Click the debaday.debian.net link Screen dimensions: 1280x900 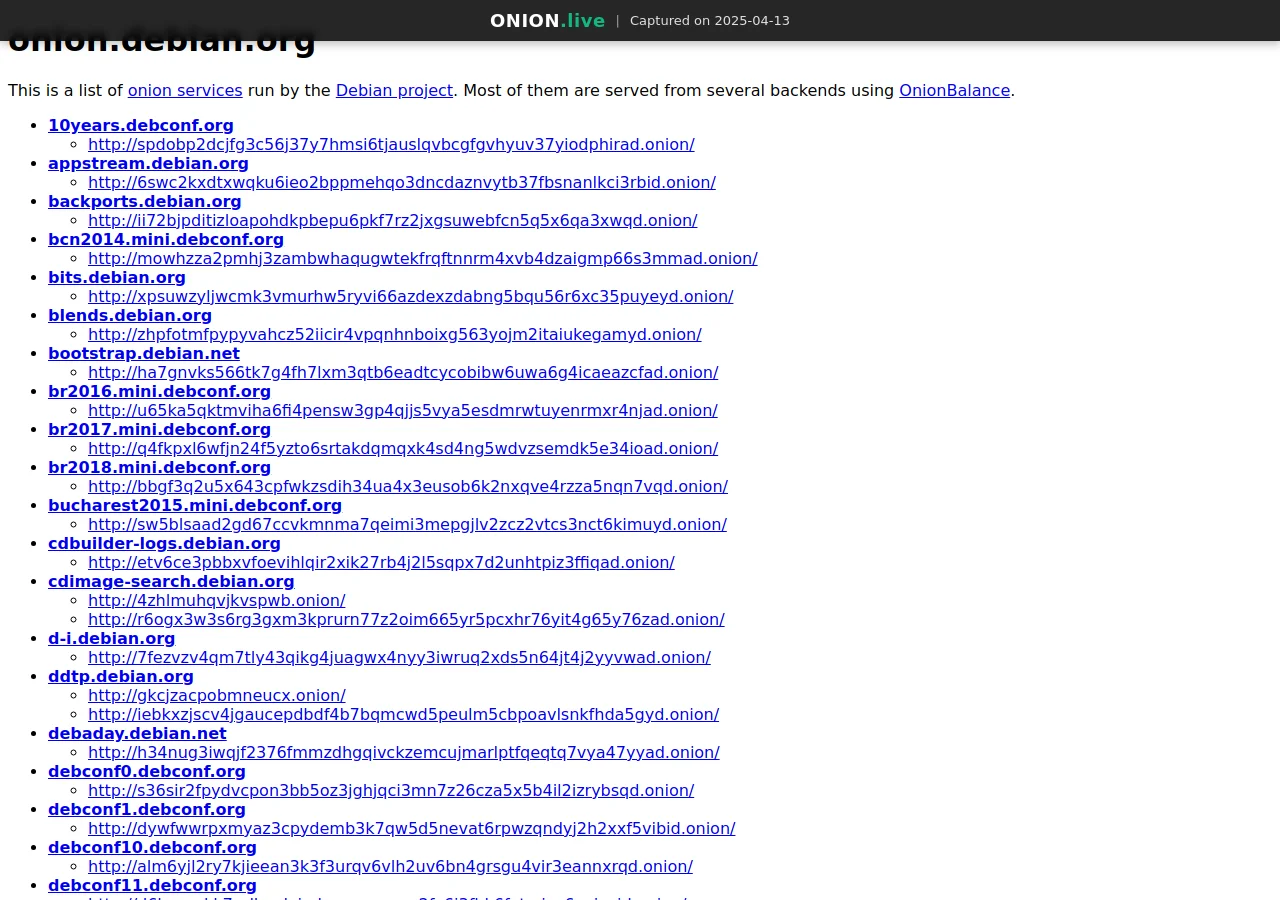pyautogui.click(x=137, y=733)
